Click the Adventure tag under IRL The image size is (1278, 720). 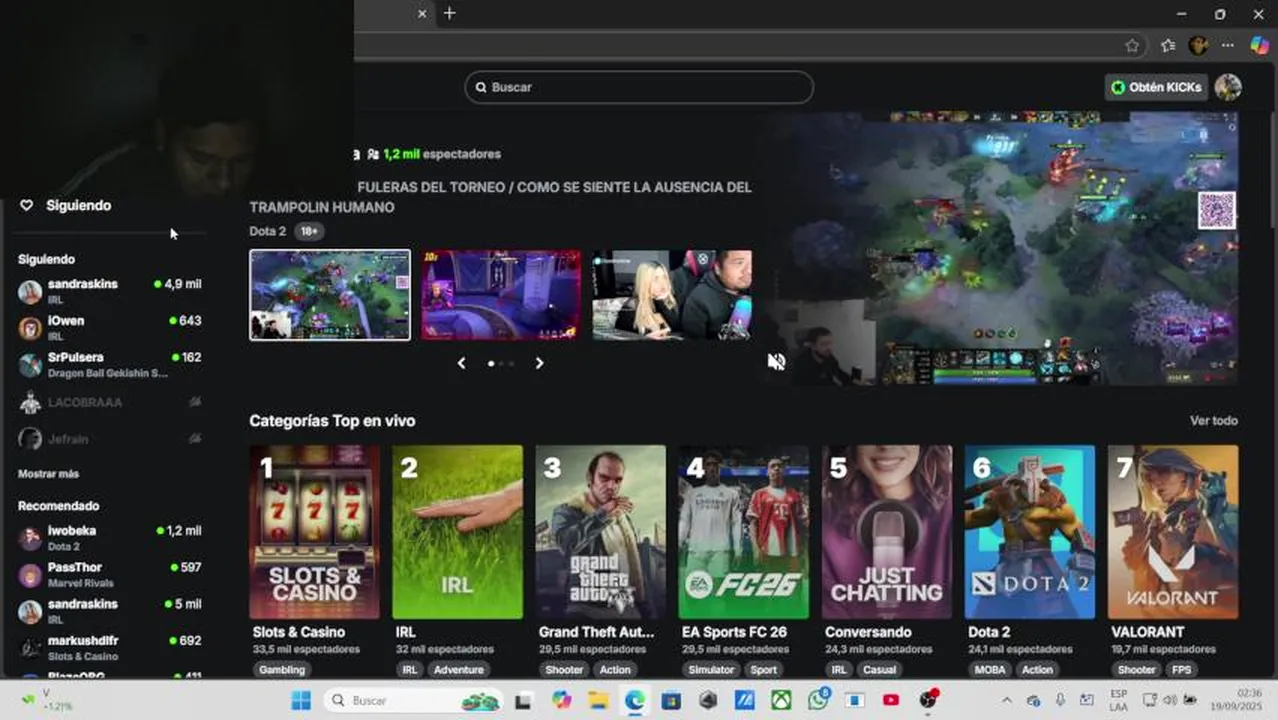point(459,670)
